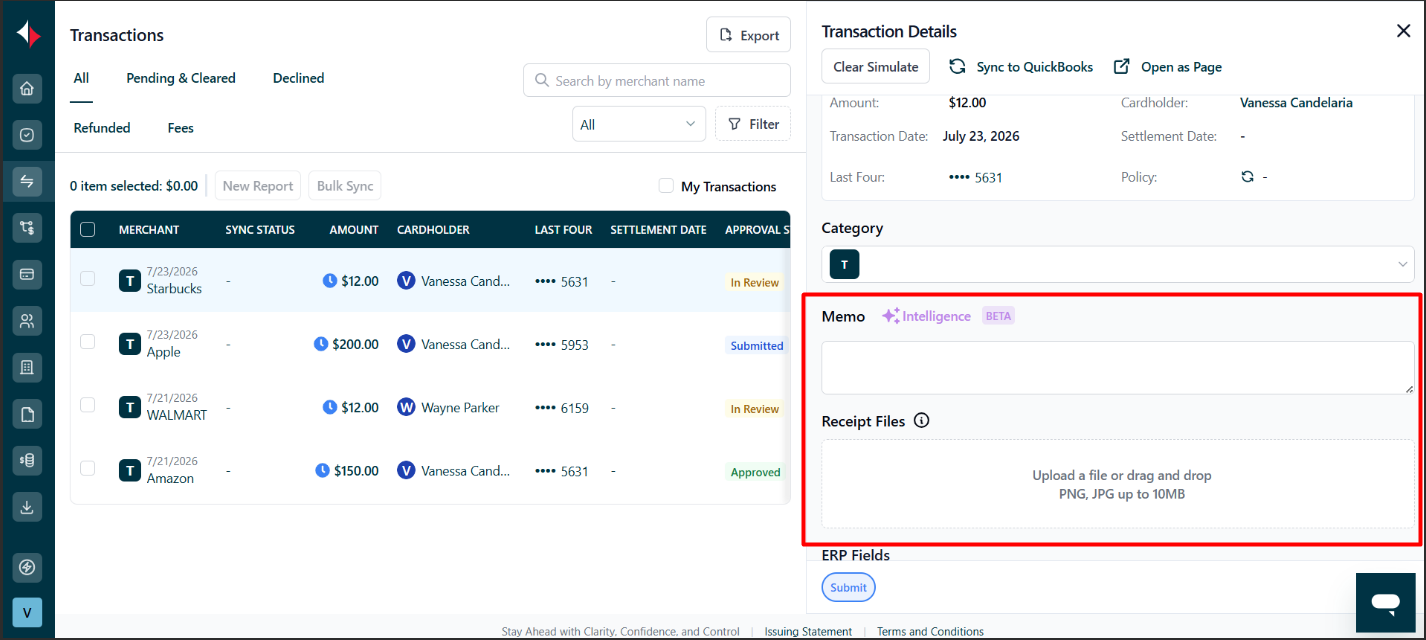Viewport: 1426px width, 640px height.
Task: Click the info icon beside Receipt Files
Action: coord(922,421)
